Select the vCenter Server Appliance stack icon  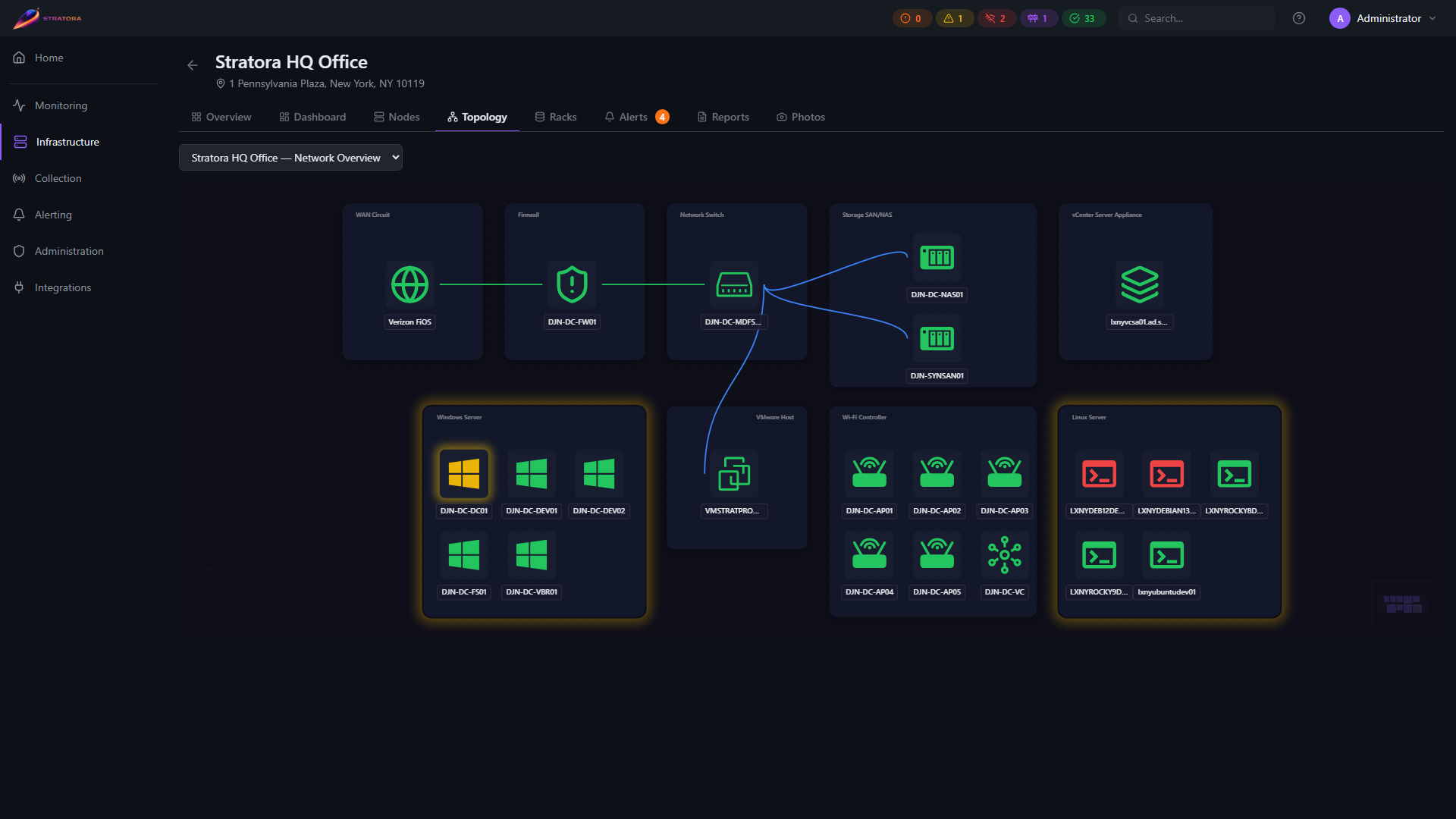[x=1139, y=285]
